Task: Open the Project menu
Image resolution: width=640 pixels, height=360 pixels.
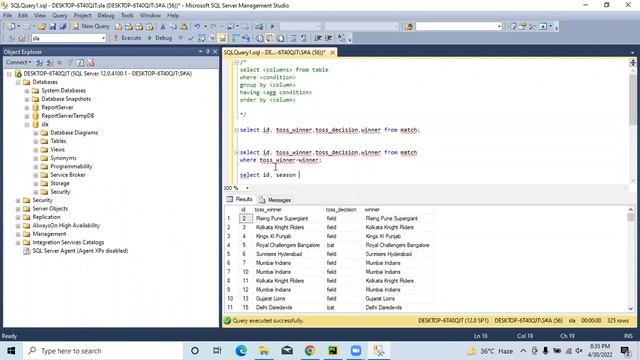Action: pos(82,16)
